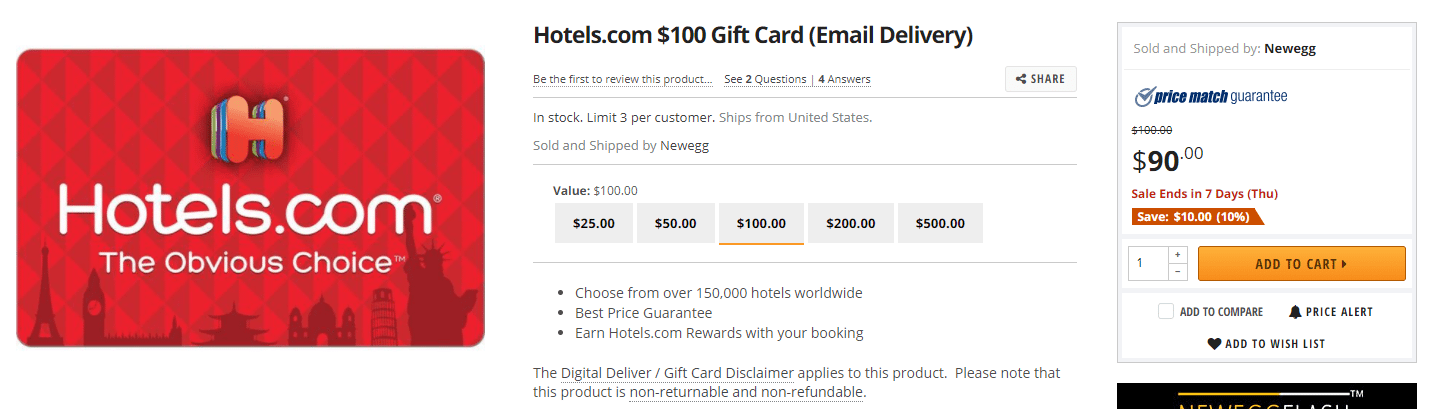Click the quantity input field
The image size is (1434, 409).
point(1148,264)
